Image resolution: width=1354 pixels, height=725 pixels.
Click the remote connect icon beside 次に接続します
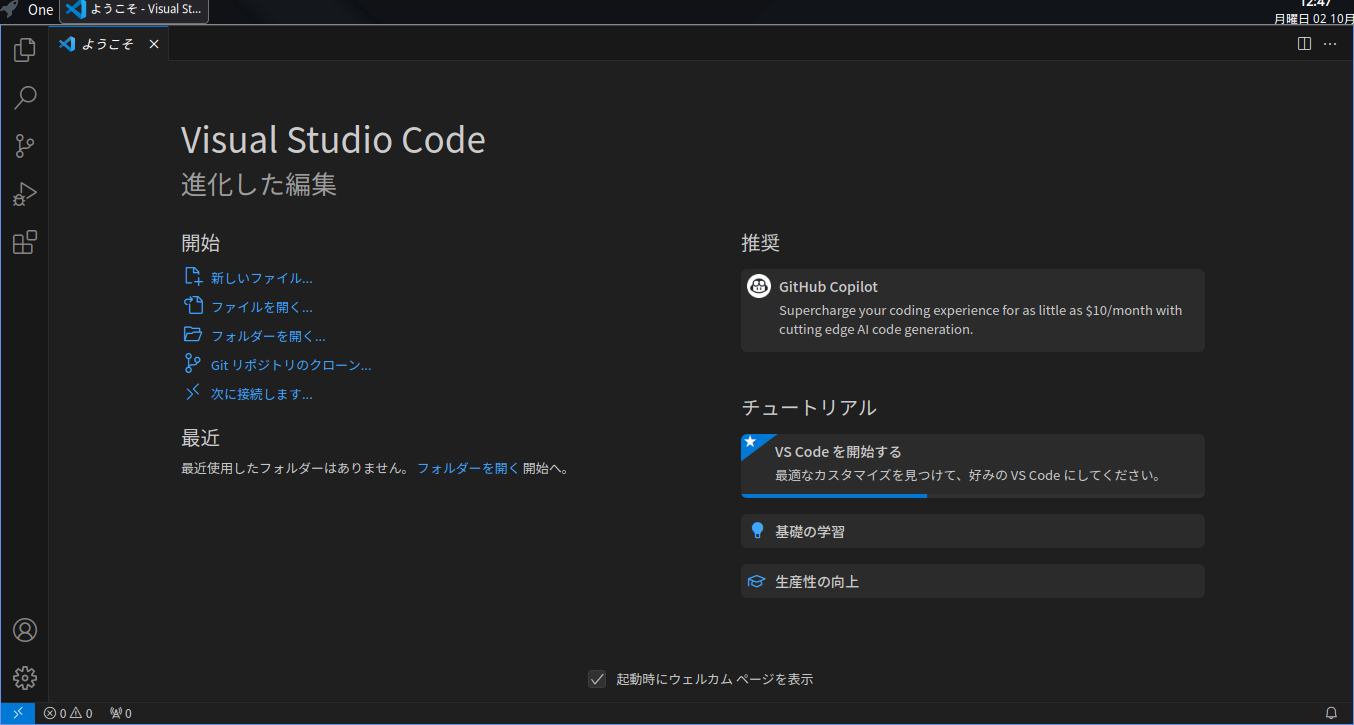click(193, 393)
